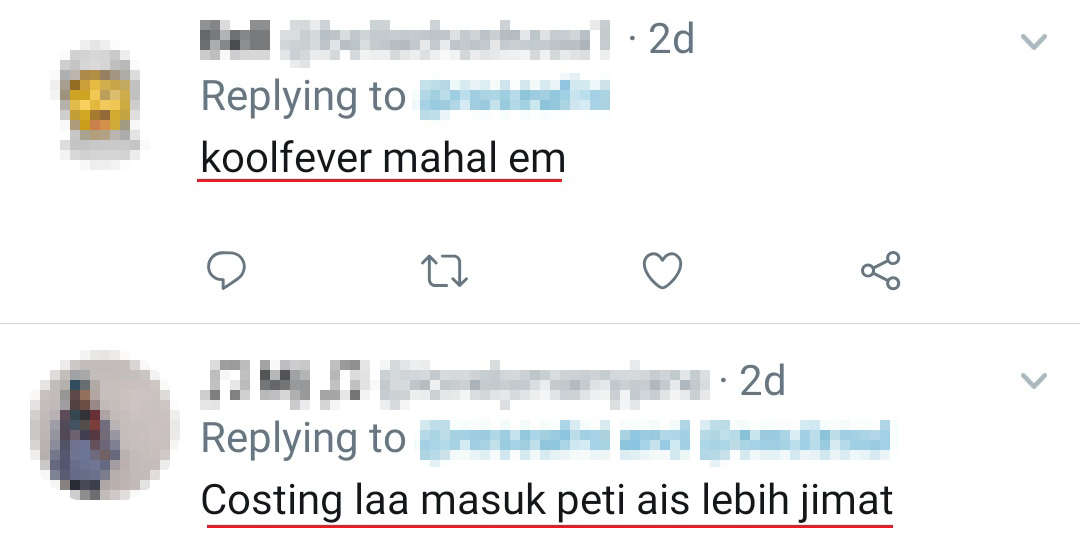Screen dimensions: 1080x560
Task: Open the blurred handle beside first tweet's name
Action: point(445,39)
